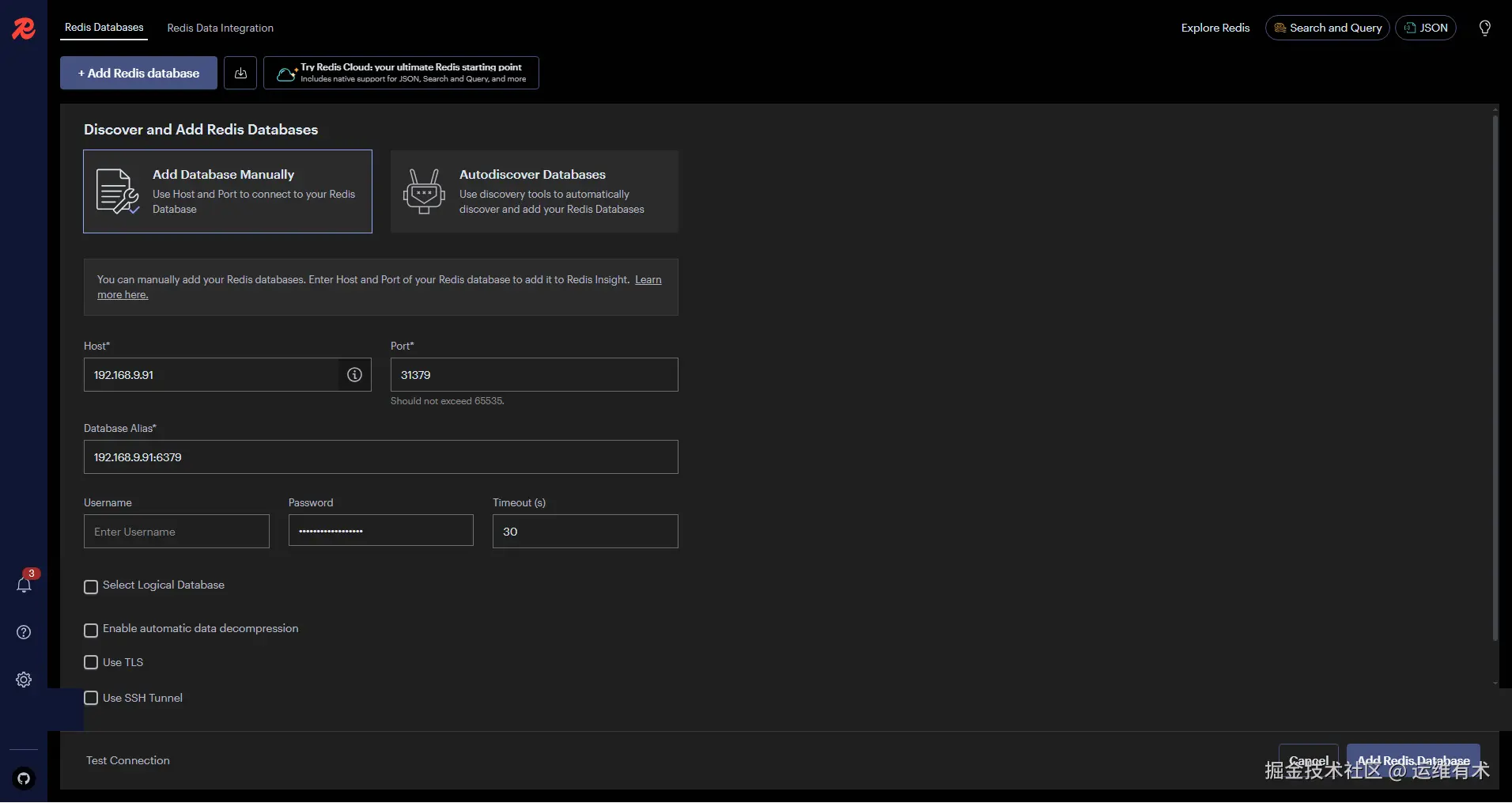Viewport: 1512px width, 803px height.
Task: Switch to the Redis Data Integration tab
Action: coord(221,28)
